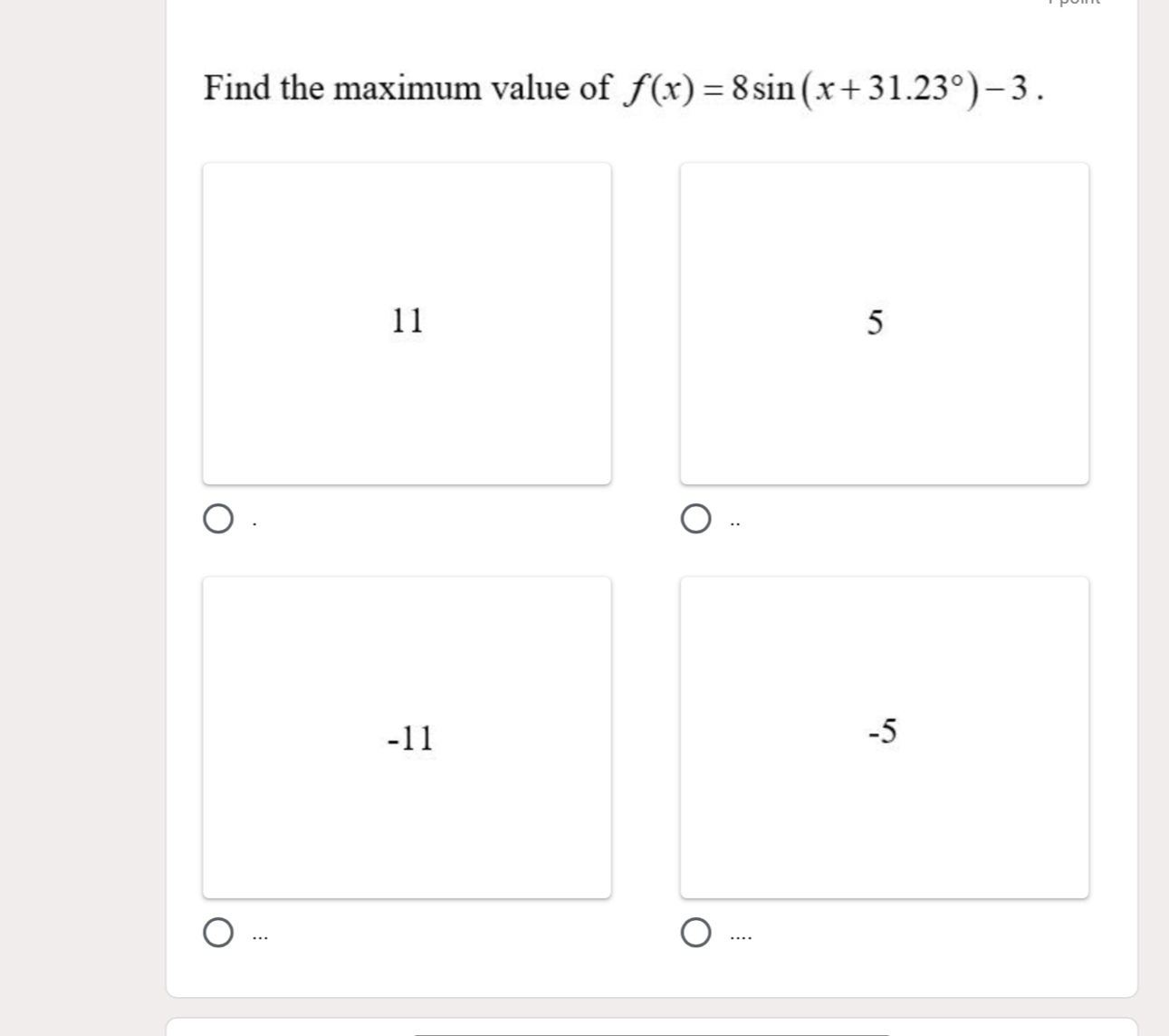Select the radio button for answer 5
1169x1036 pixels.
[696, 518]
